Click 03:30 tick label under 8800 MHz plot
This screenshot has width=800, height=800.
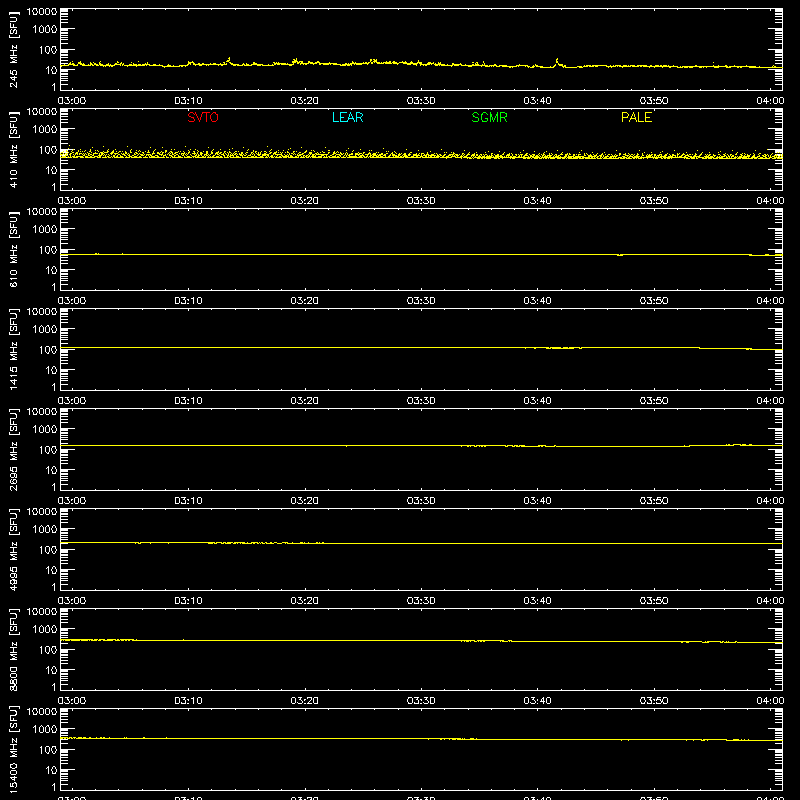tap(421, 701)
